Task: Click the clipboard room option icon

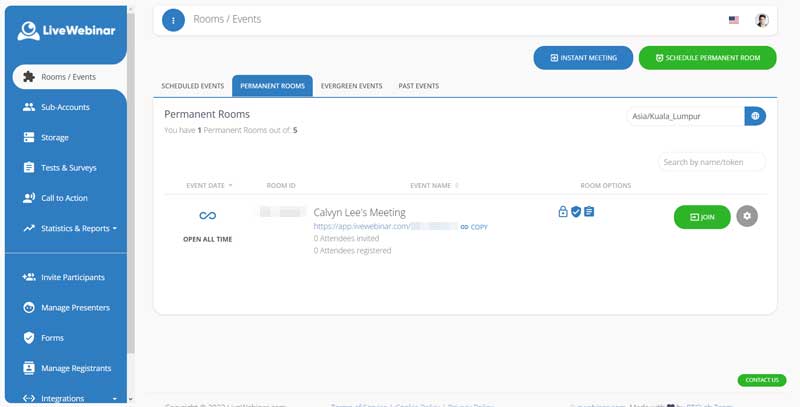Action: click(589, 211)
